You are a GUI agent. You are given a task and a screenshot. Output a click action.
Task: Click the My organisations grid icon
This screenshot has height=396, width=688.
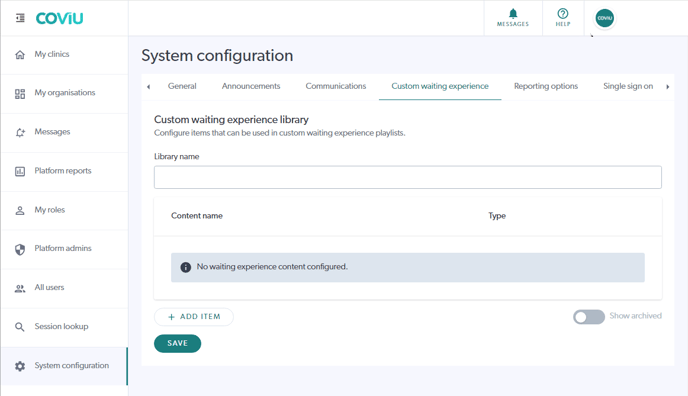pos(20,94)
